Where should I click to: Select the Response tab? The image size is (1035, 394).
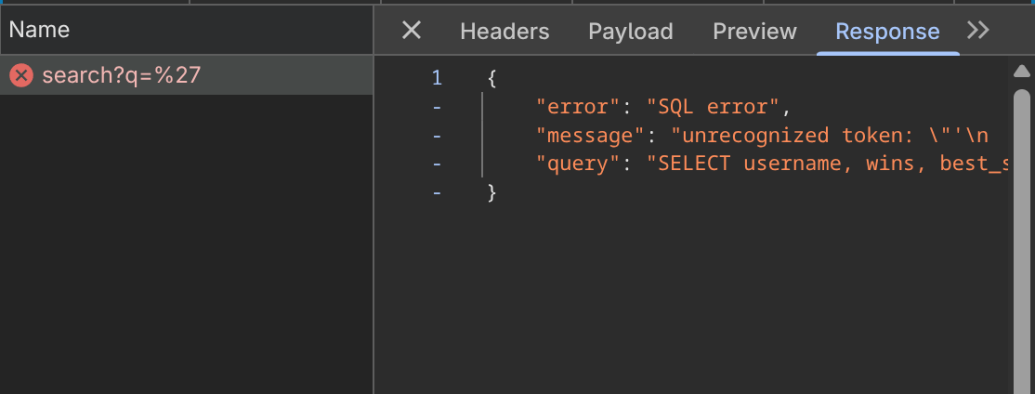pos(887,31)
